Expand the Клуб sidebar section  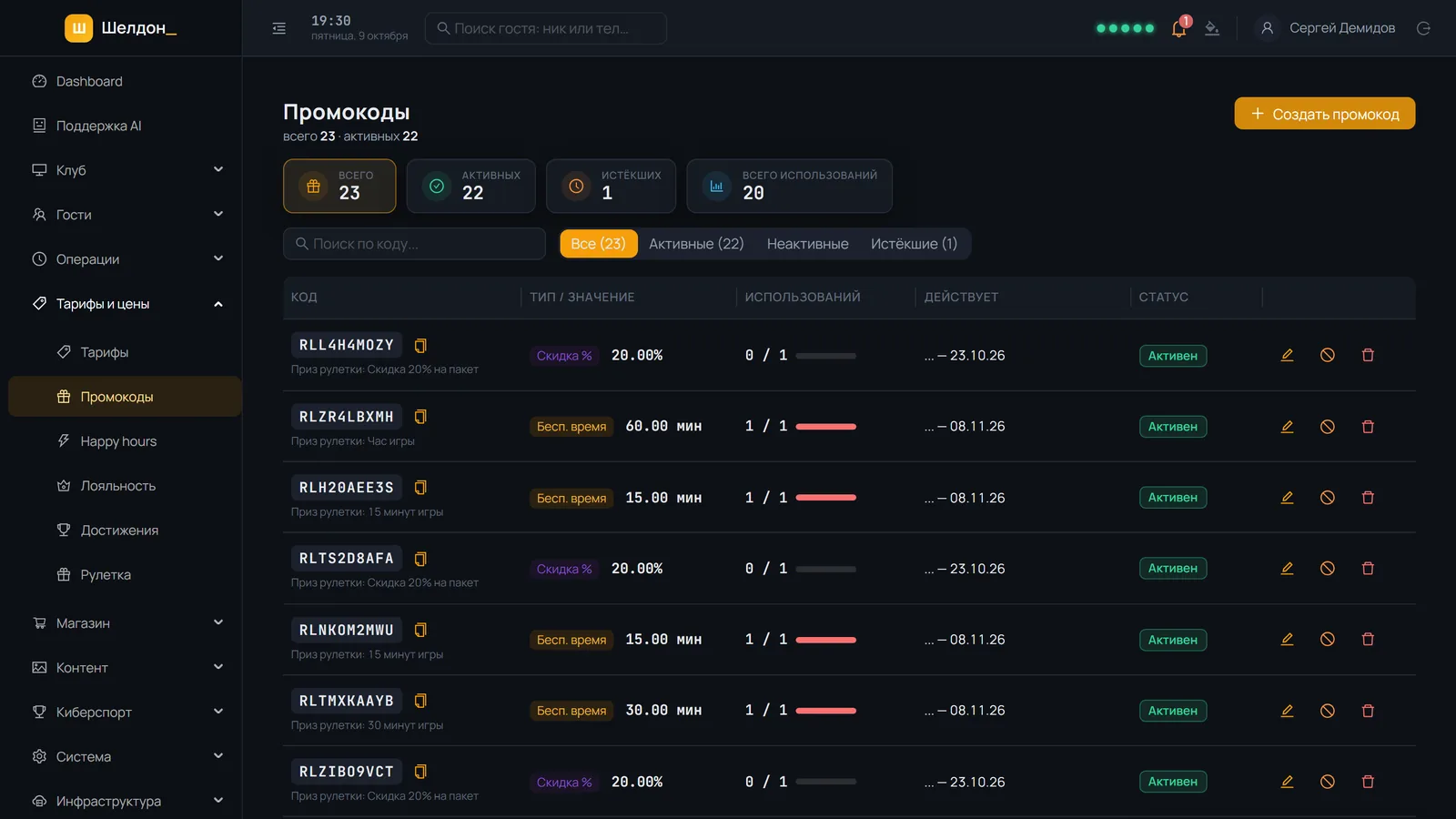(126, 170)
